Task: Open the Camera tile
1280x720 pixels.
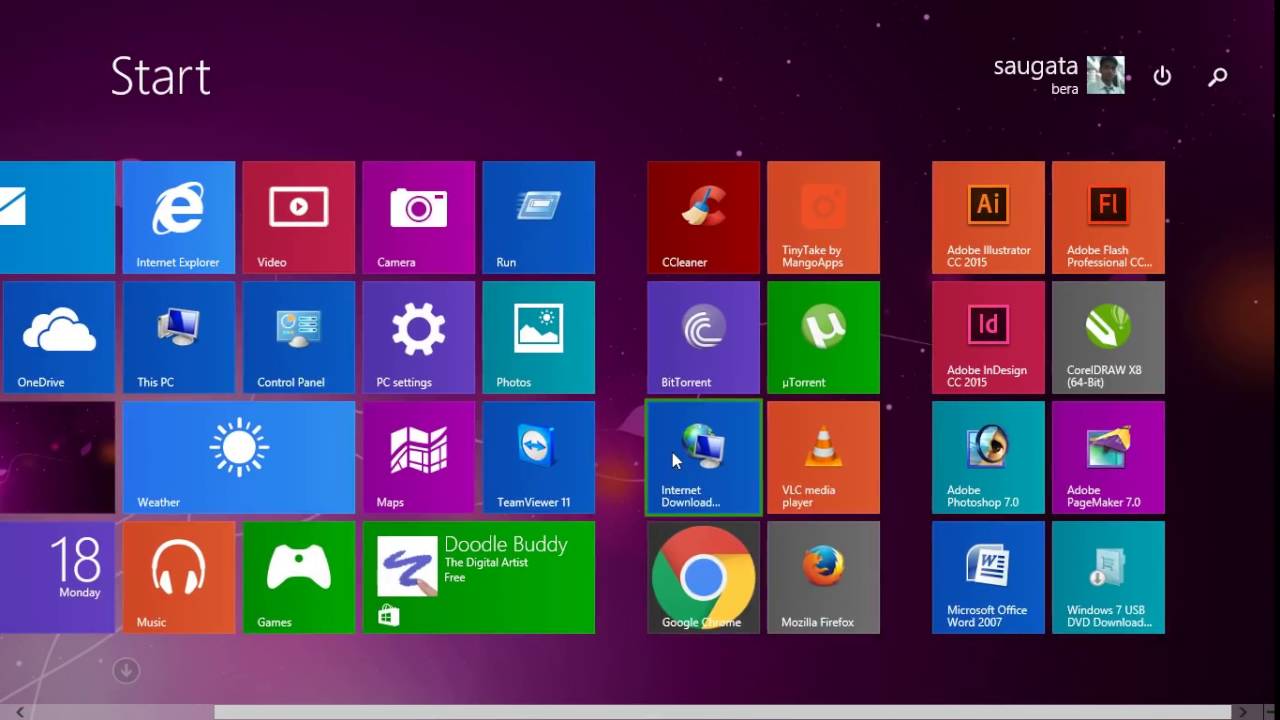Action: point(419,217)
